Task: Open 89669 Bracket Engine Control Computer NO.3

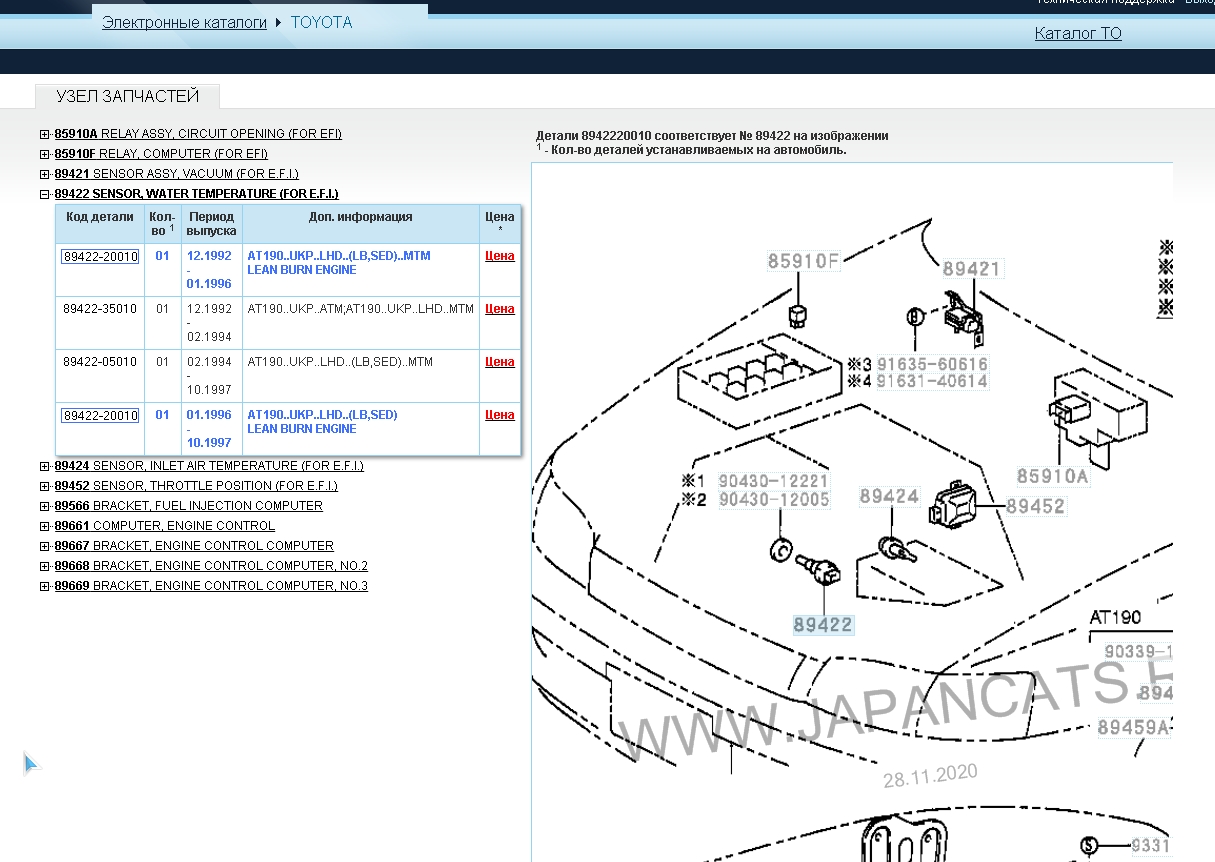Action: point(211,586)
